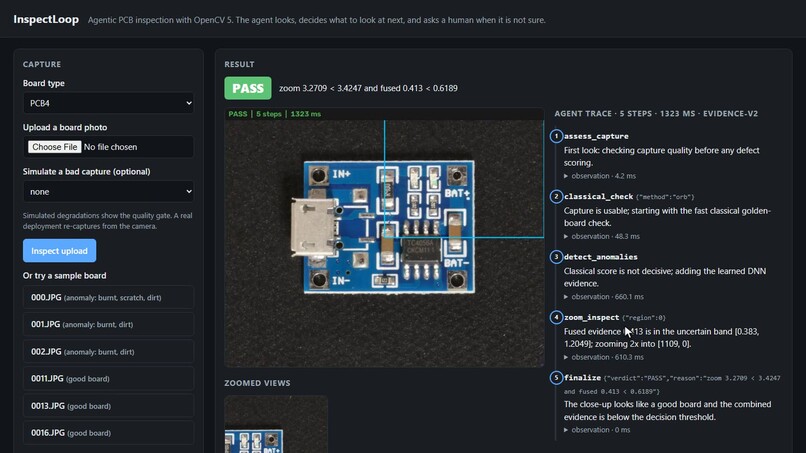806x453 pixels.
Task: Click the 'detect_anomalies' step name
Action: tap(600, 257)
